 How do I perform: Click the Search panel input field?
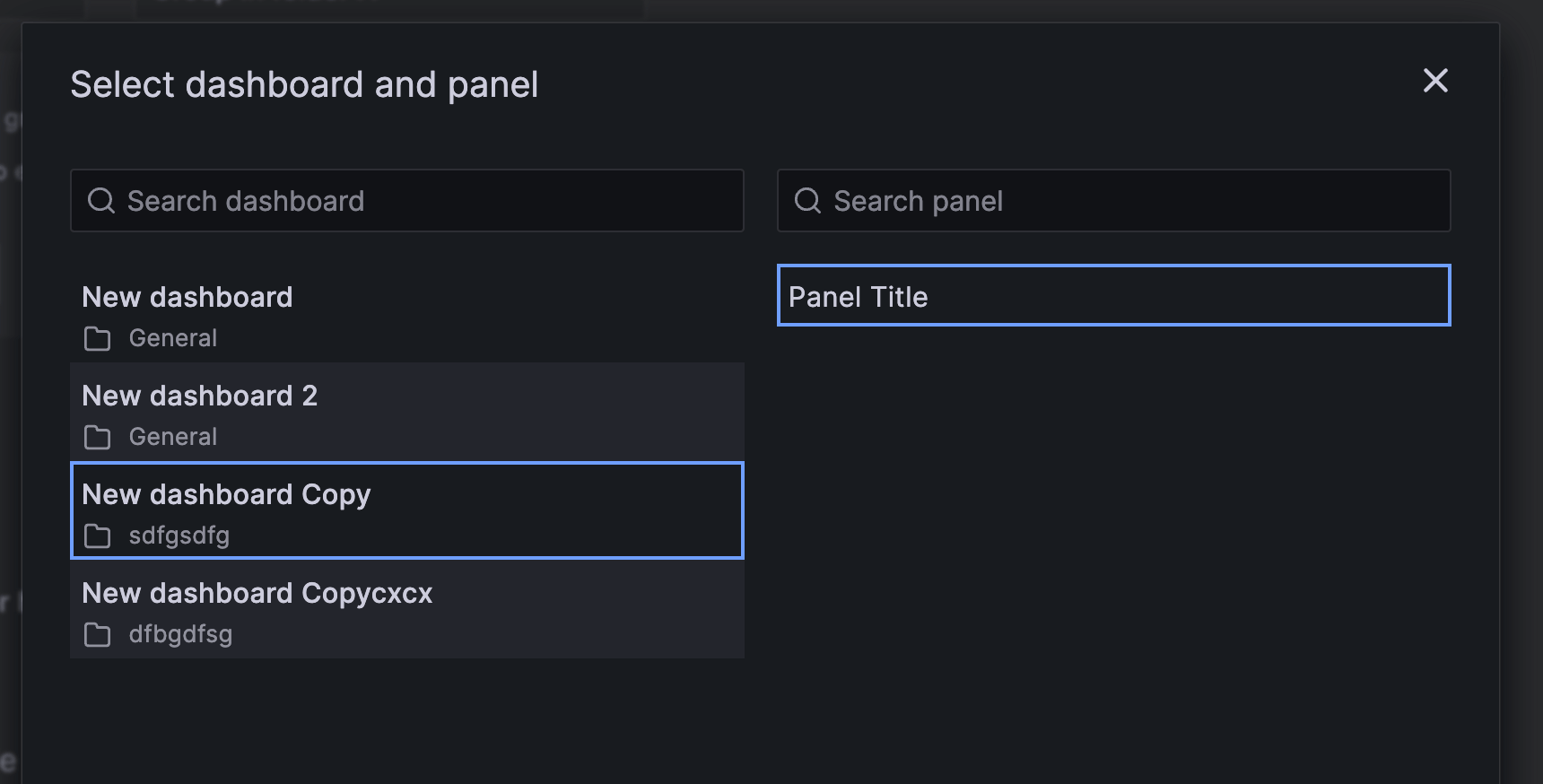point(1114,201)
